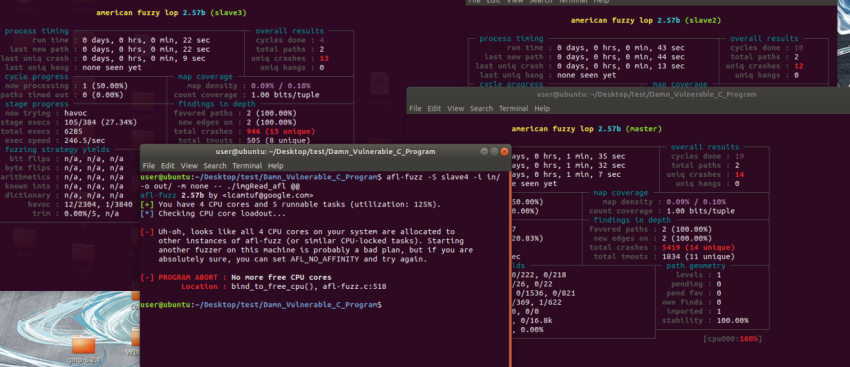850x367 pixels.
Task: Click master 'path geometry' section heading
Action: pyautogui.click(x=696, y=266)
